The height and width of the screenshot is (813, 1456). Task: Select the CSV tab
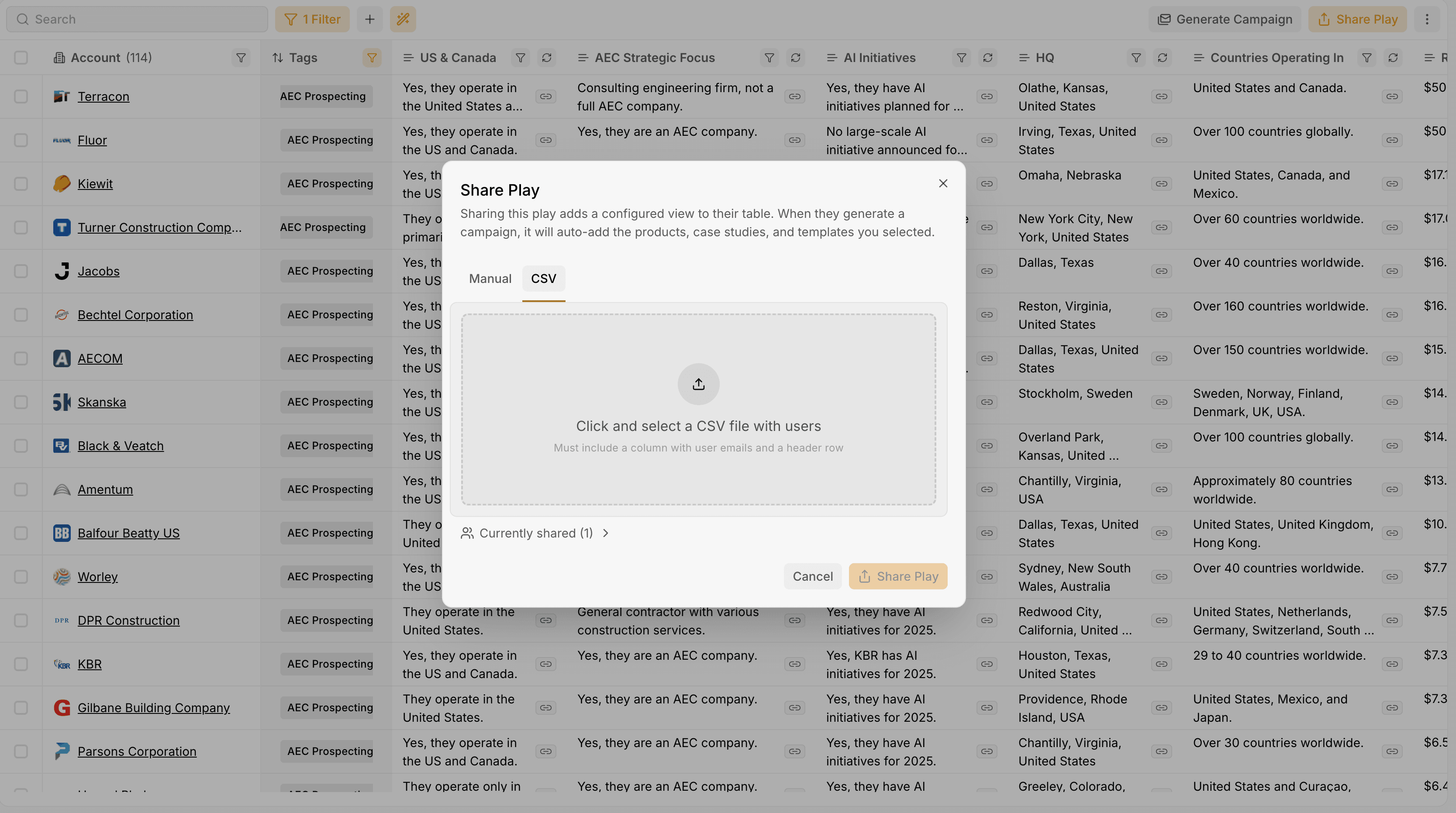tap(543, 279)
